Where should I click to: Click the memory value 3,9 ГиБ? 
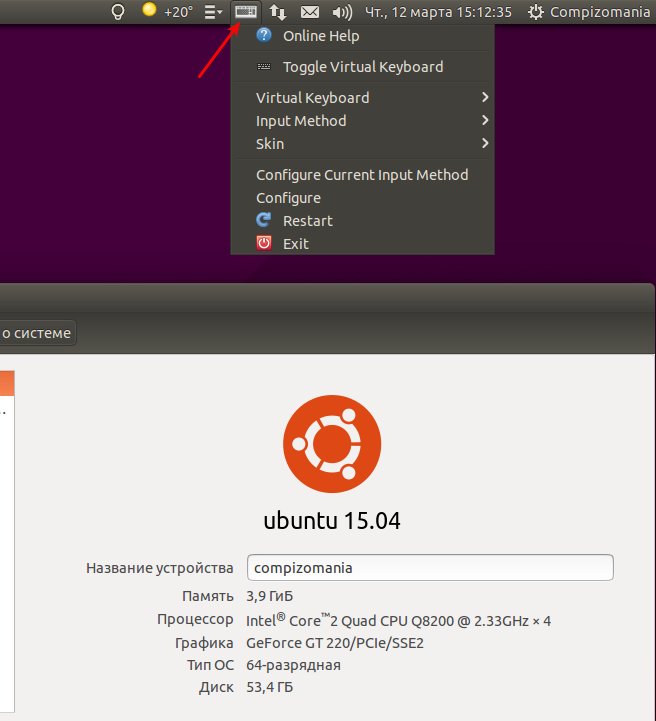[269, 596]
